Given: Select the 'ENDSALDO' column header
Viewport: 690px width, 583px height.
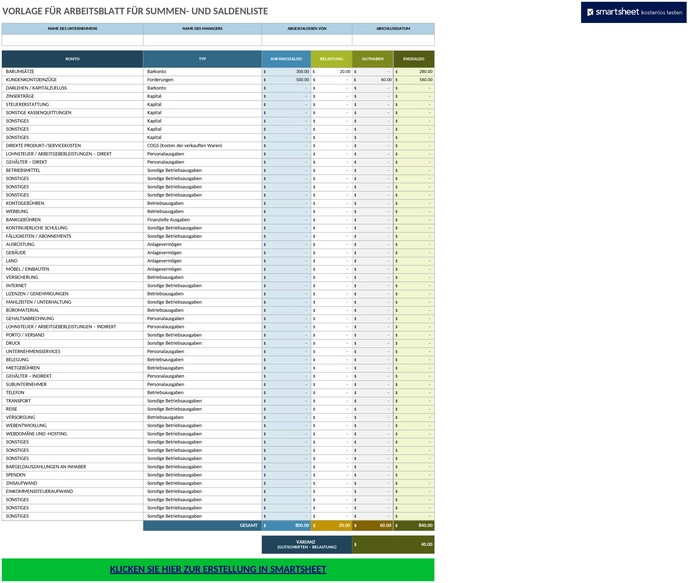Looking at the screenshot, I should click(x=414, y=59).
